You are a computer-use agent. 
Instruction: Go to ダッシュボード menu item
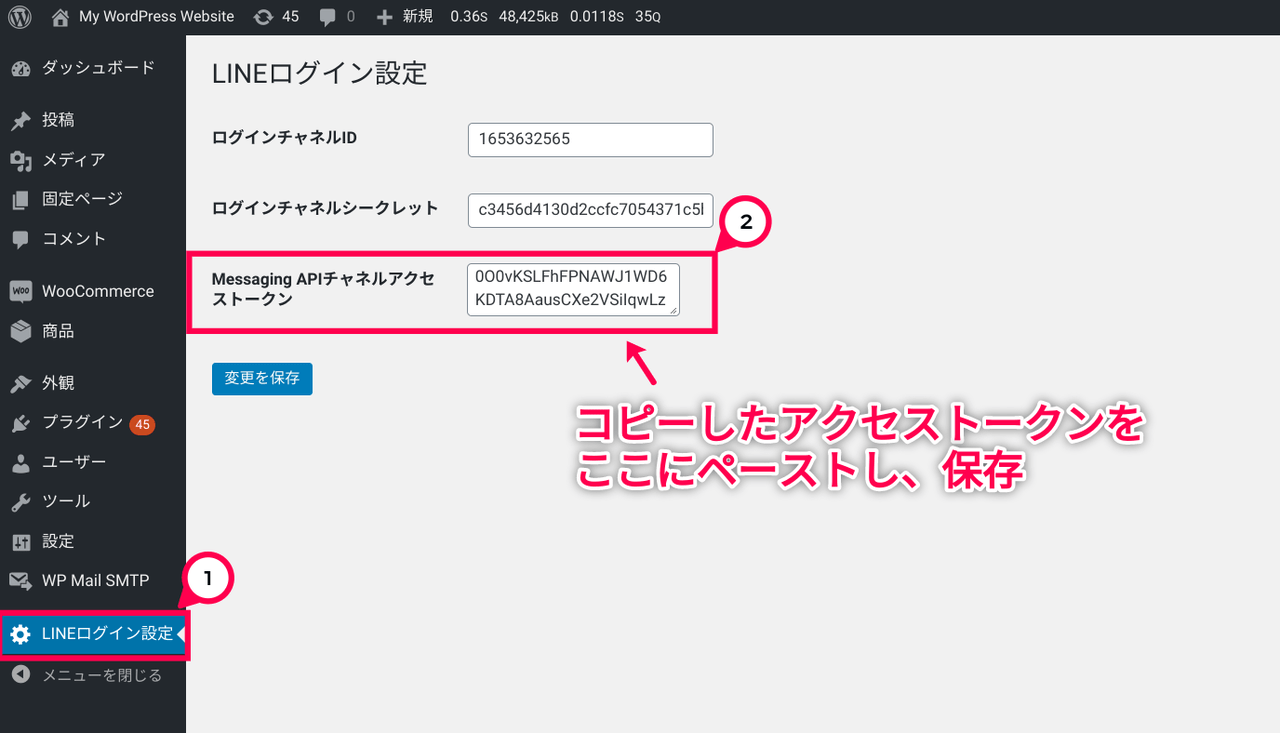coord(98,68)
